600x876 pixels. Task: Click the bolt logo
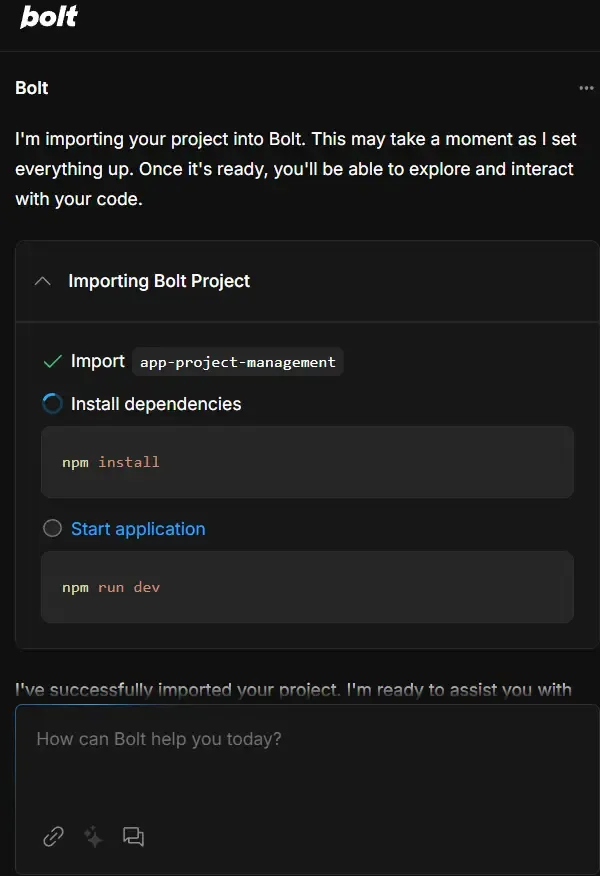click(x=49, y=17)
